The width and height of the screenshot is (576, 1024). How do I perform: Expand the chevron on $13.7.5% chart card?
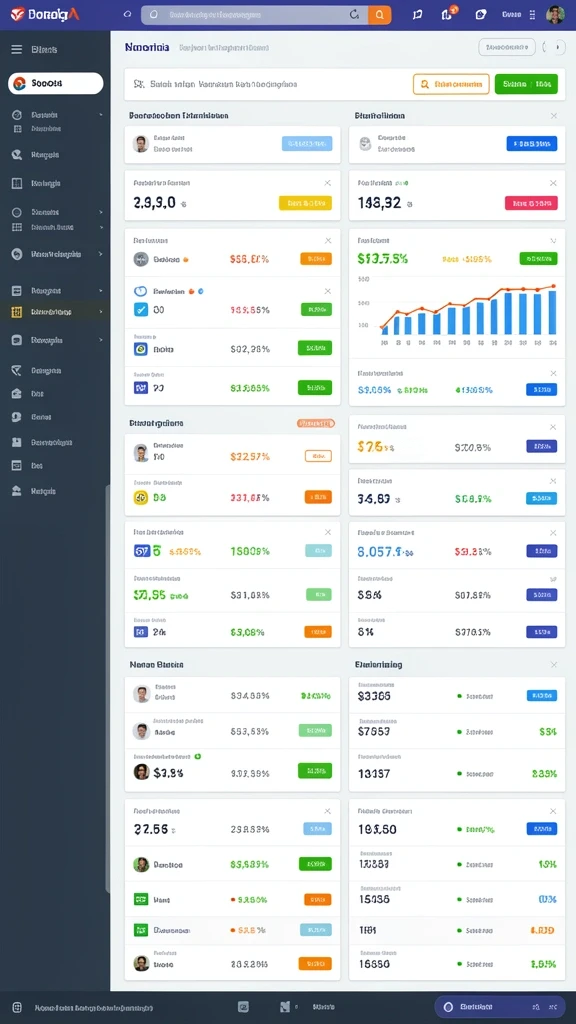[x=553, y=240]
